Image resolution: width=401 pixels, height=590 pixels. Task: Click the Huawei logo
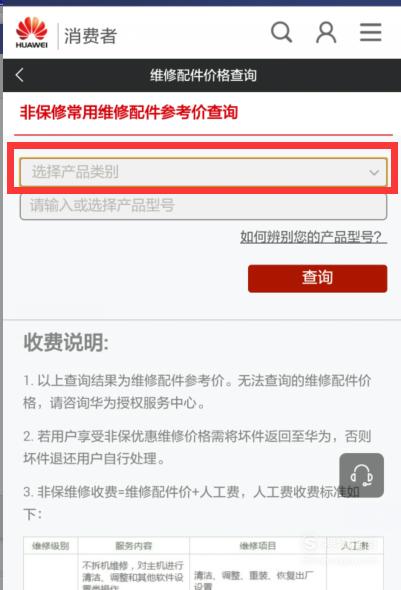(32, 33)
